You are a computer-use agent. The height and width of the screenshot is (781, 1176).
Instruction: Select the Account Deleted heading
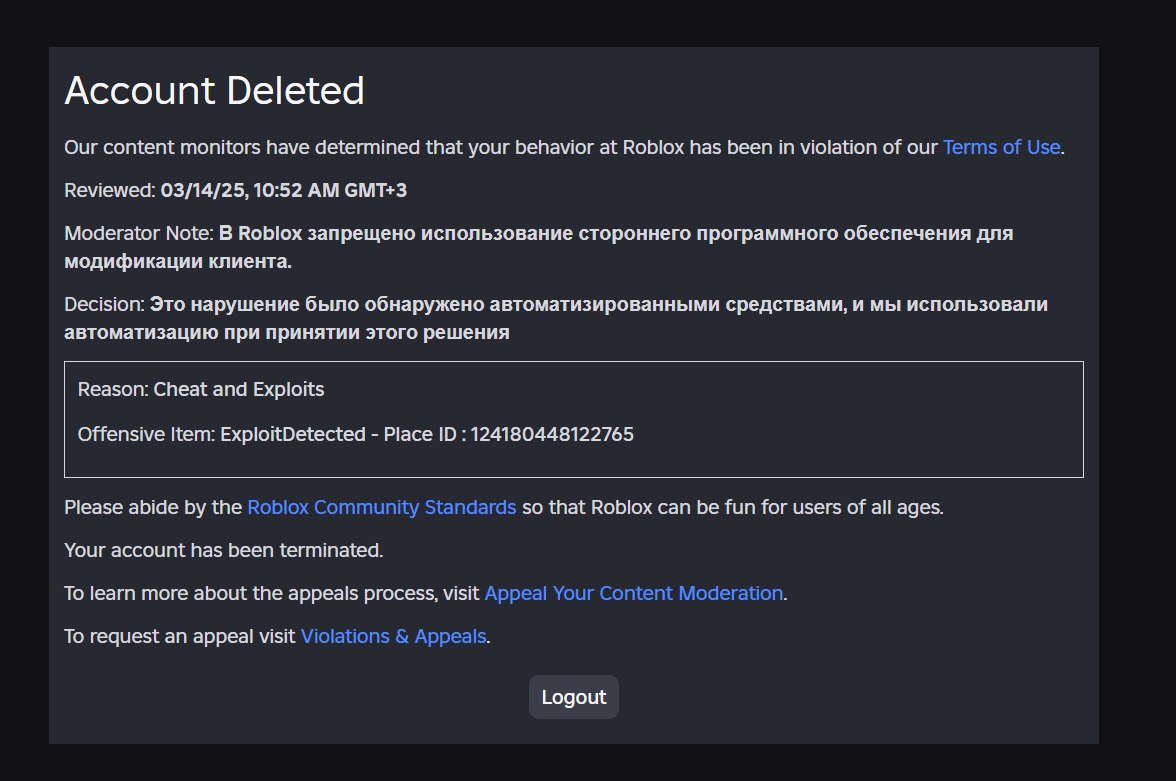click(x=214, y=91)
